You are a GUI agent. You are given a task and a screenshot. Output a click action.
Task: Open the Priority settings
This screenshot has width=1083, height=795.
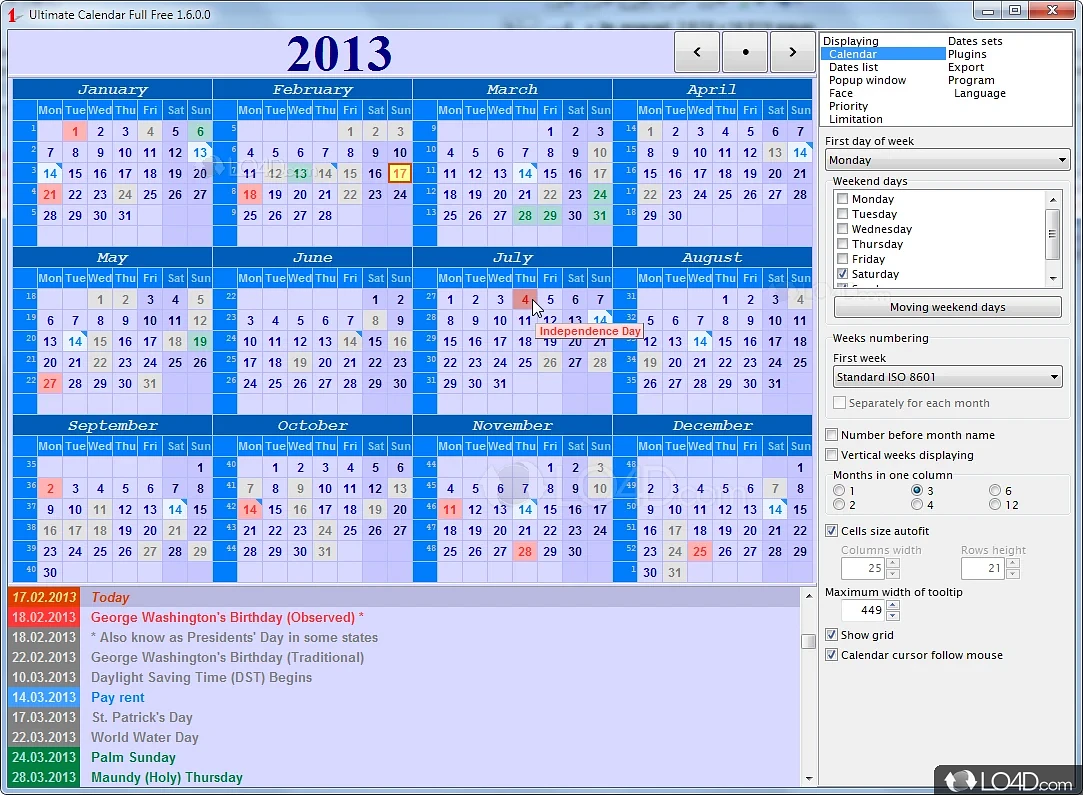pyautogui.click(x=848, y=106)
